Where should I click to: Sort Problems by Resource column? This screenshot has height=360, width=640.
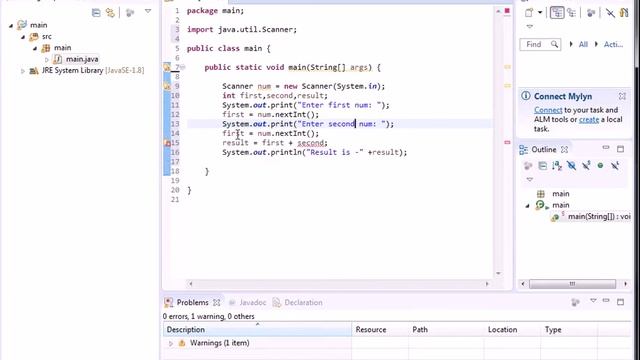click(380, 329)
